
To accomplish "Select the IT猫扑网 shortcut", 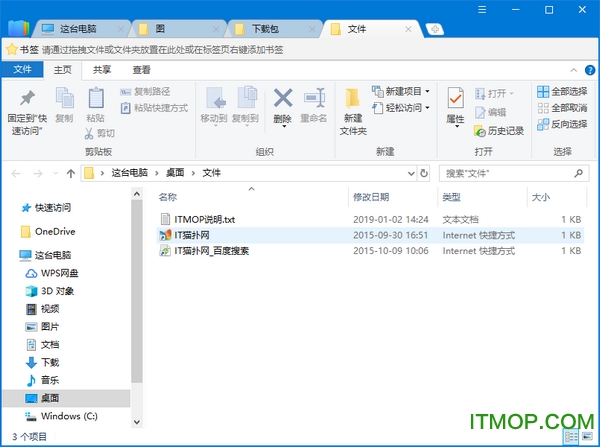I will [x=370, y=235].
